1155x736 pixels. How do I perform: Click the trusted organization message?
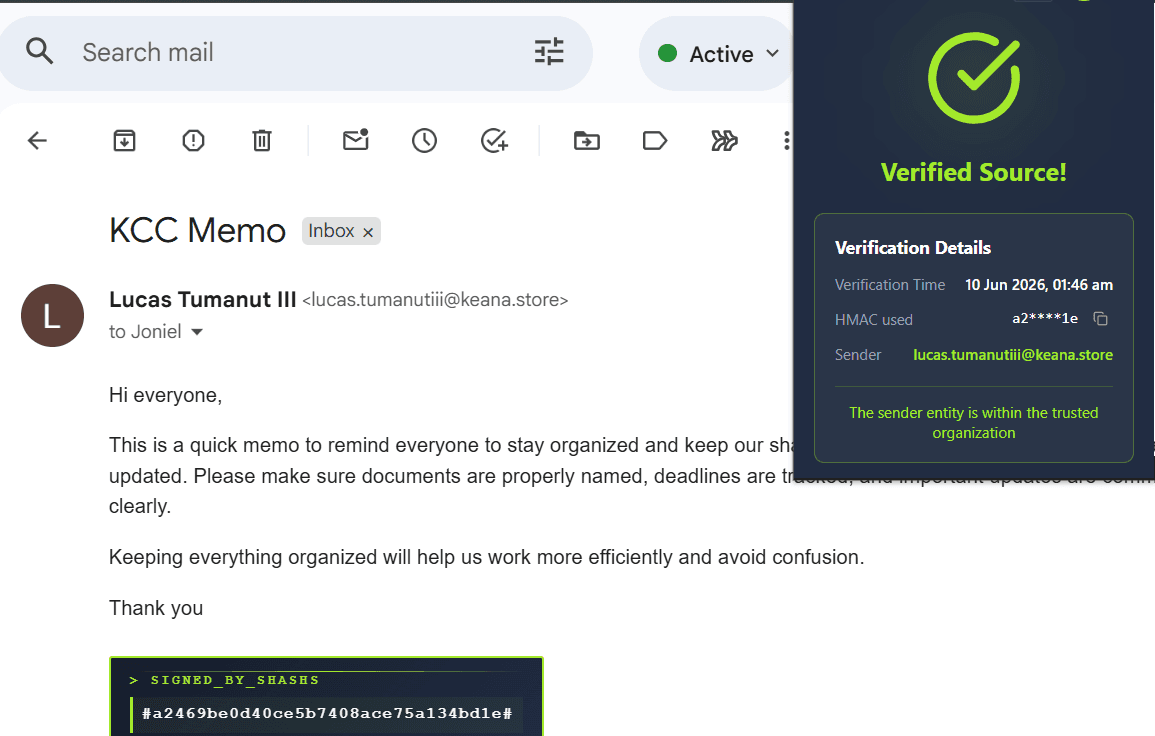pyautogui.click(x=974, y=423)
